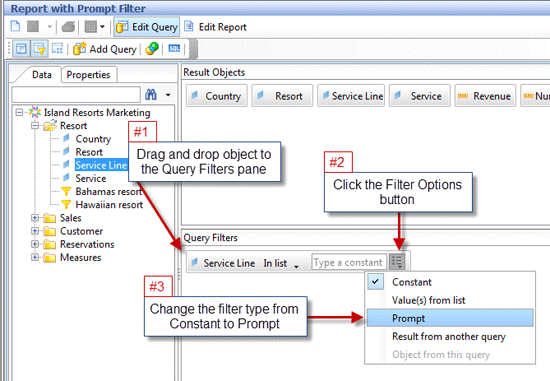This screenshot has width=550, height=381.
Task: Click the Country result object
Action: 217,96
